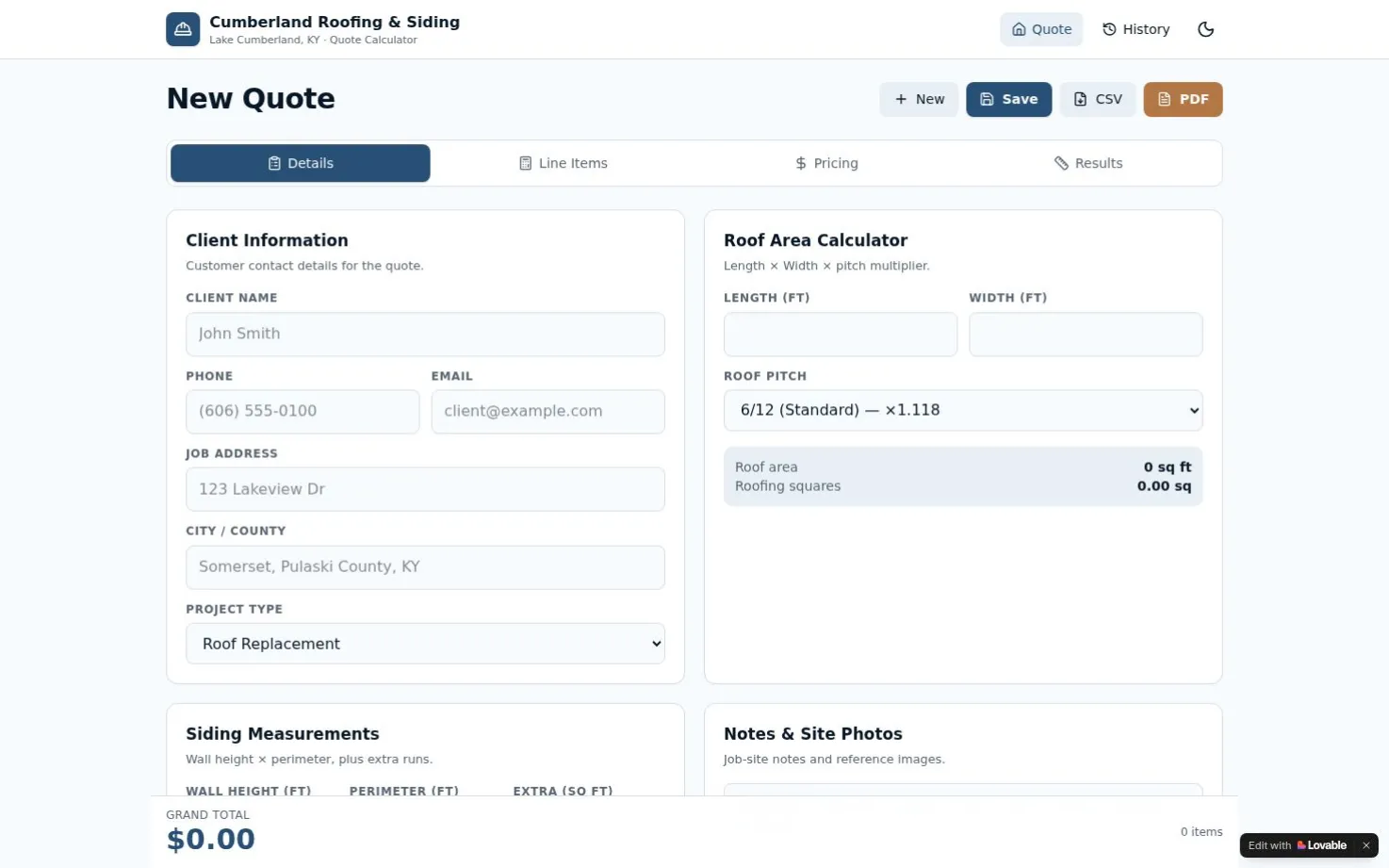Screen dimensions: 1389x868
Task: Switch to the Line Items tab
Action: coord(564,163)
